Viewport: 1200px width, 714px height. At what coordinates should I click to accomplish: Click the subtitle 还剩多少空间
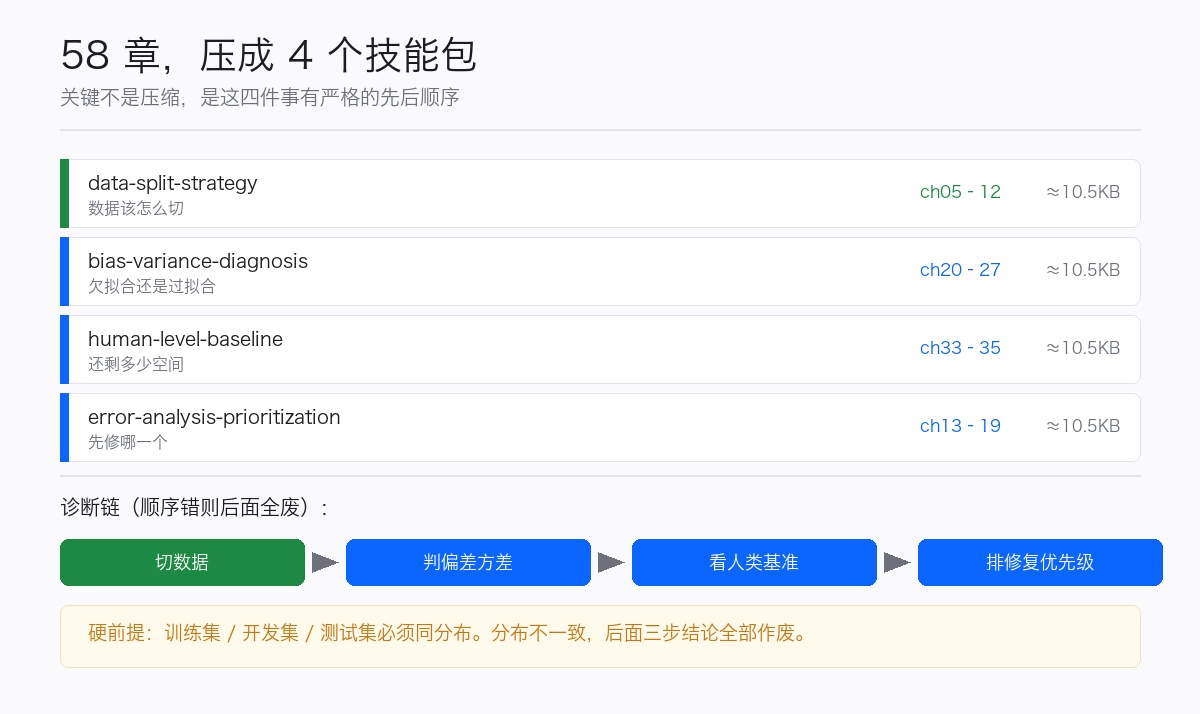pos(136,364)
